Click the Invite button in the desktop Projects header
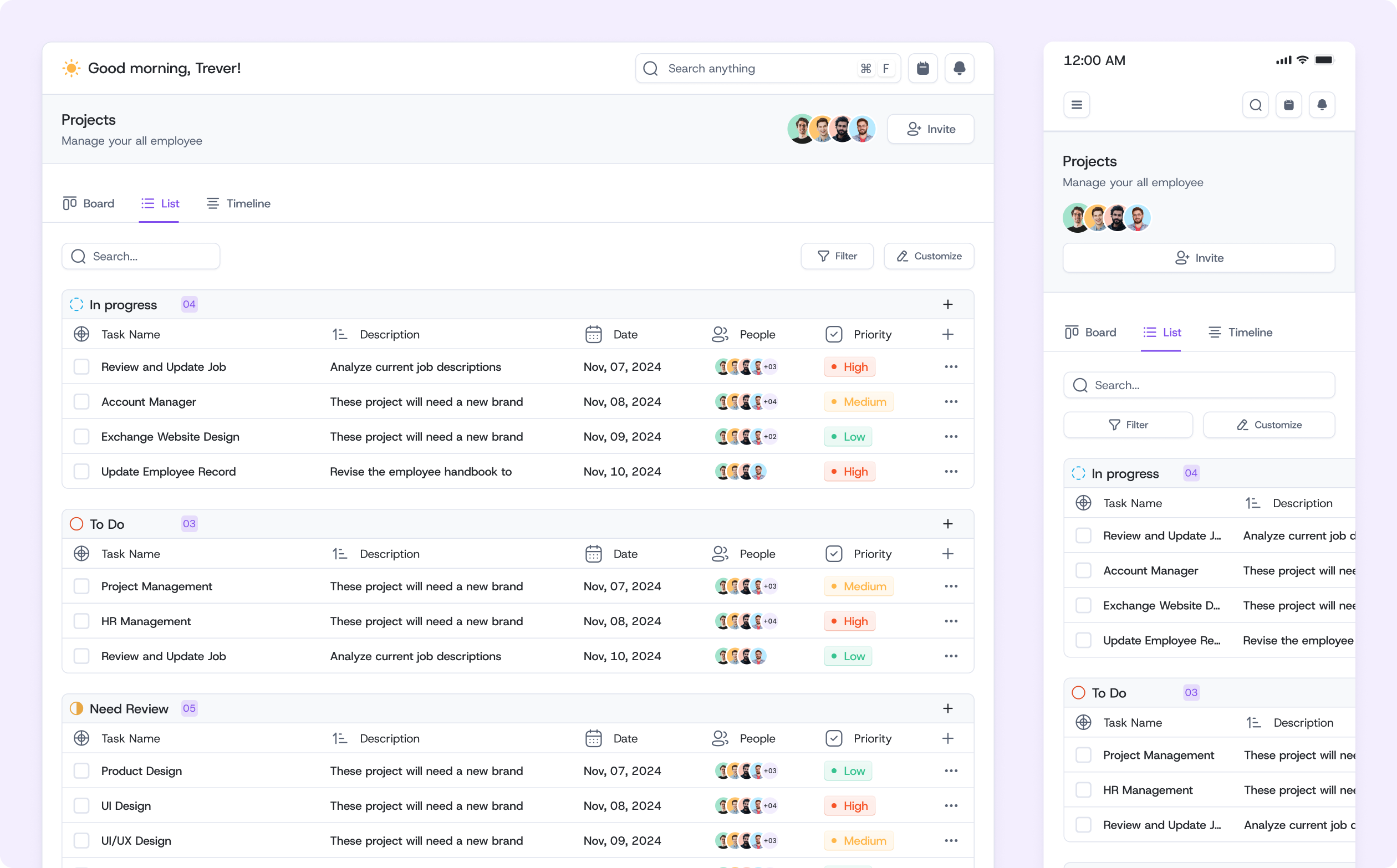The image size is (1397, 868). click(x=930, y=129)
